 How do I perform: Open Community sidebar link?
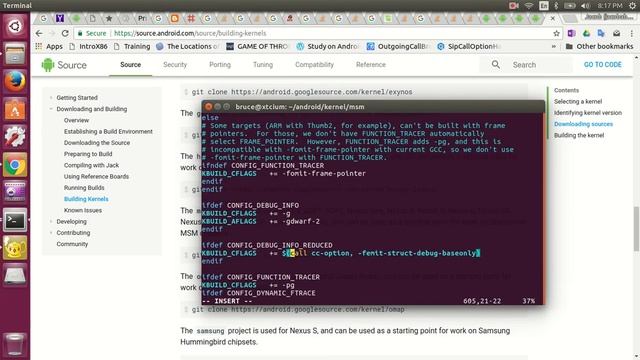(x=72, y=244)
